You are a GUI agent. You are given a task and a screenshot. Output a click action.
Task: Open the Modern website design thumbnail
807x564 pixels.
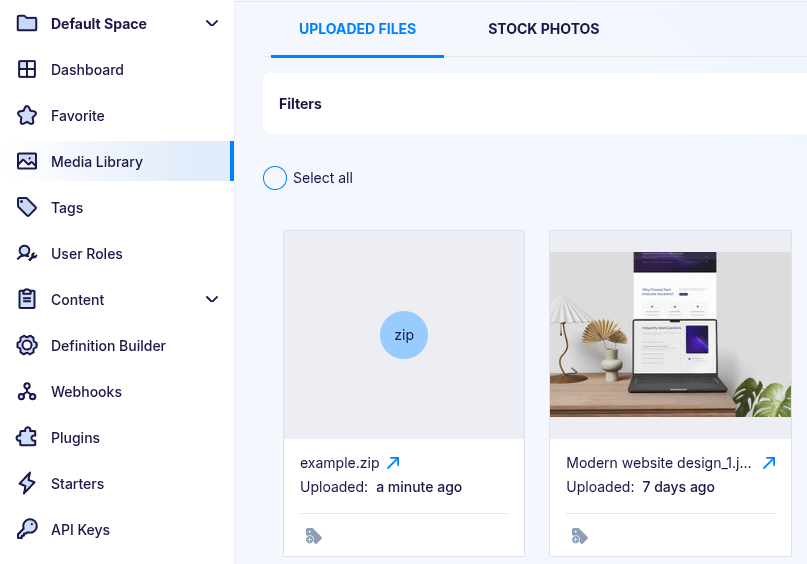670,334
